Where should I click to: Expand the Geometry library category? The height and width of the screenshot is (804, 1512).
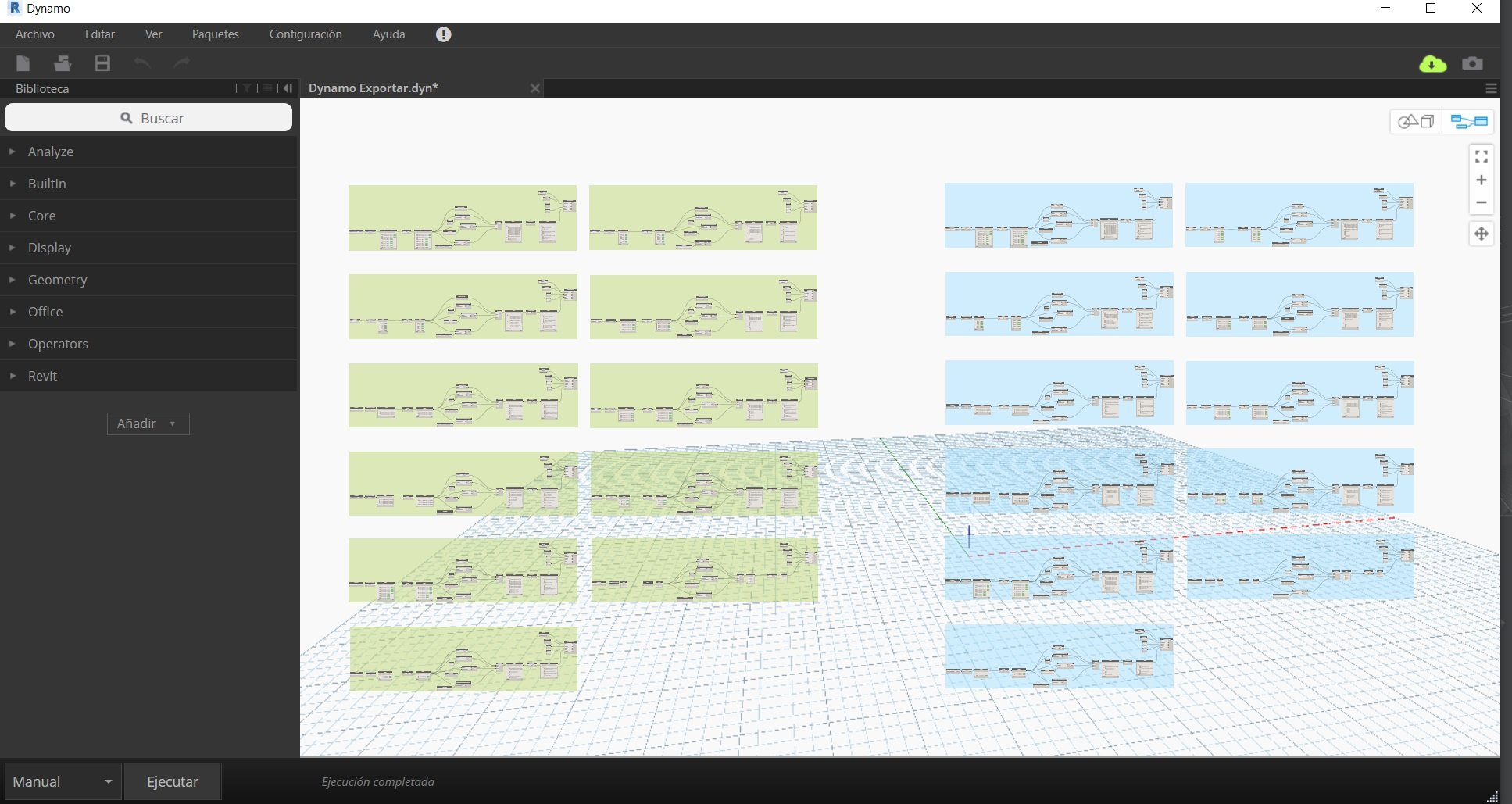pyautogui.click(x=57, y=280)
